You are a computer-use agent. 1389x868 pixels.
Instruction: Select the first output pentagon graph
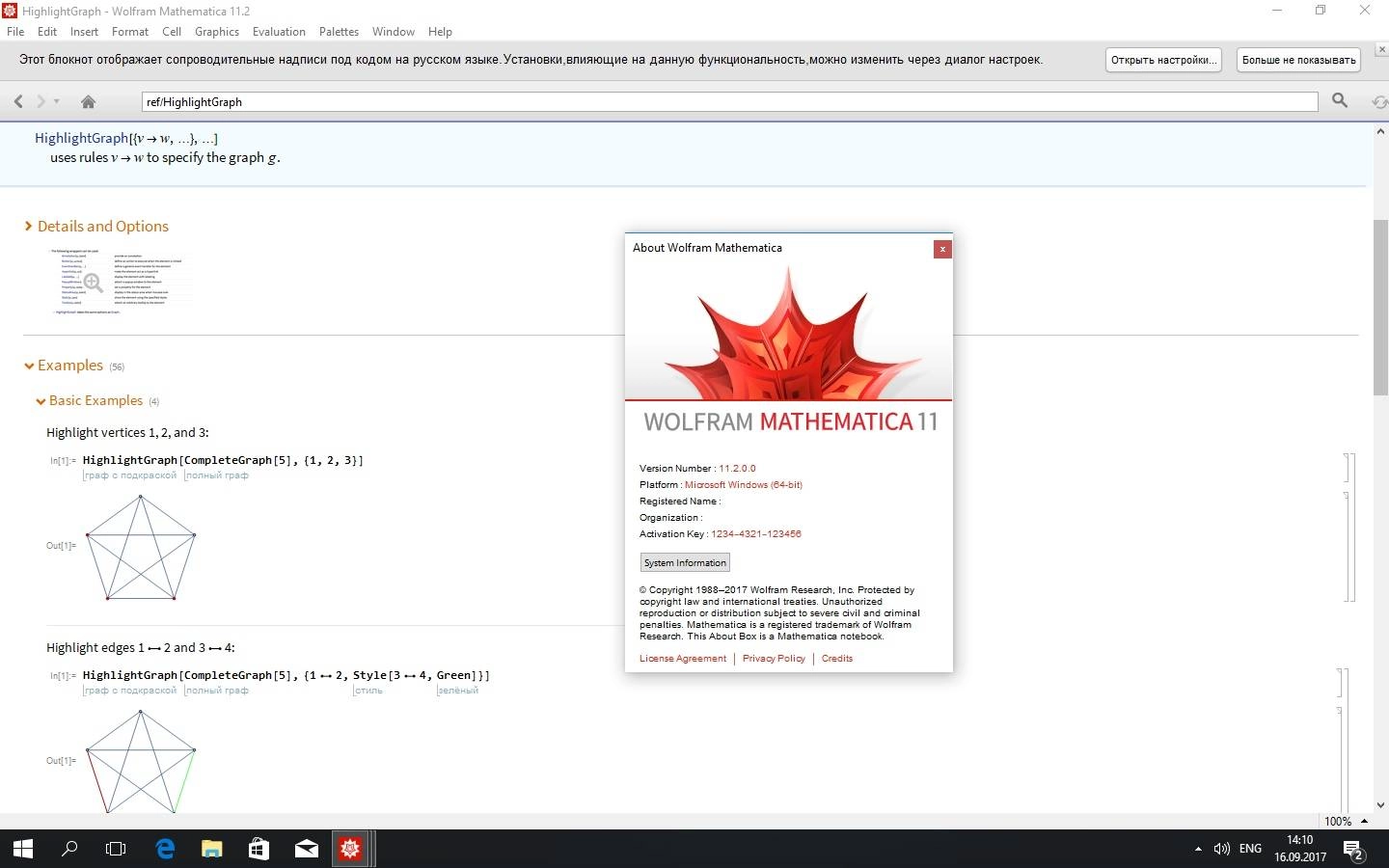click(141, 547)
